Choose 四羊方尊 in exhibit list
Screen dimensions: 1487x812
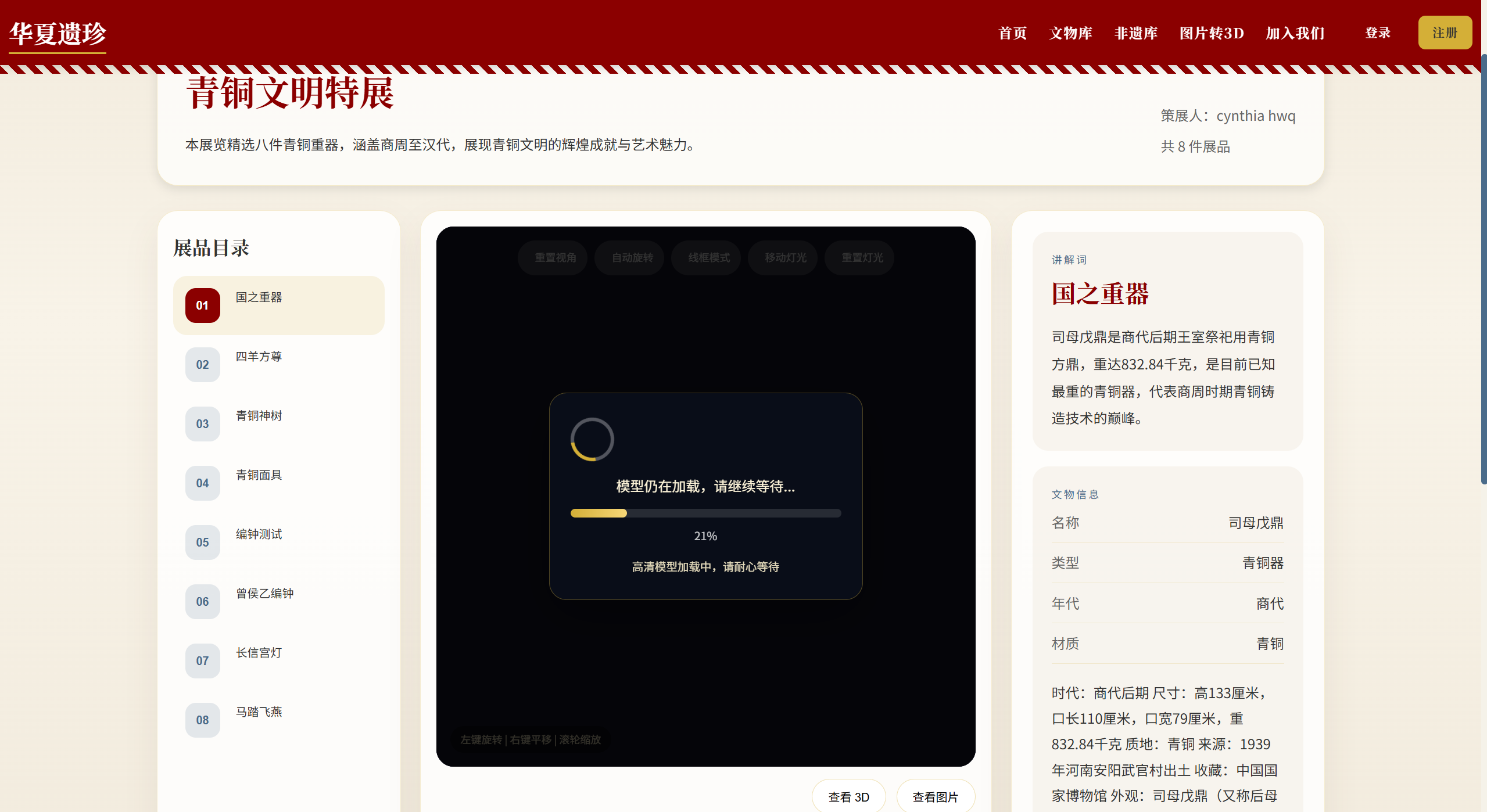coord(279,365)
